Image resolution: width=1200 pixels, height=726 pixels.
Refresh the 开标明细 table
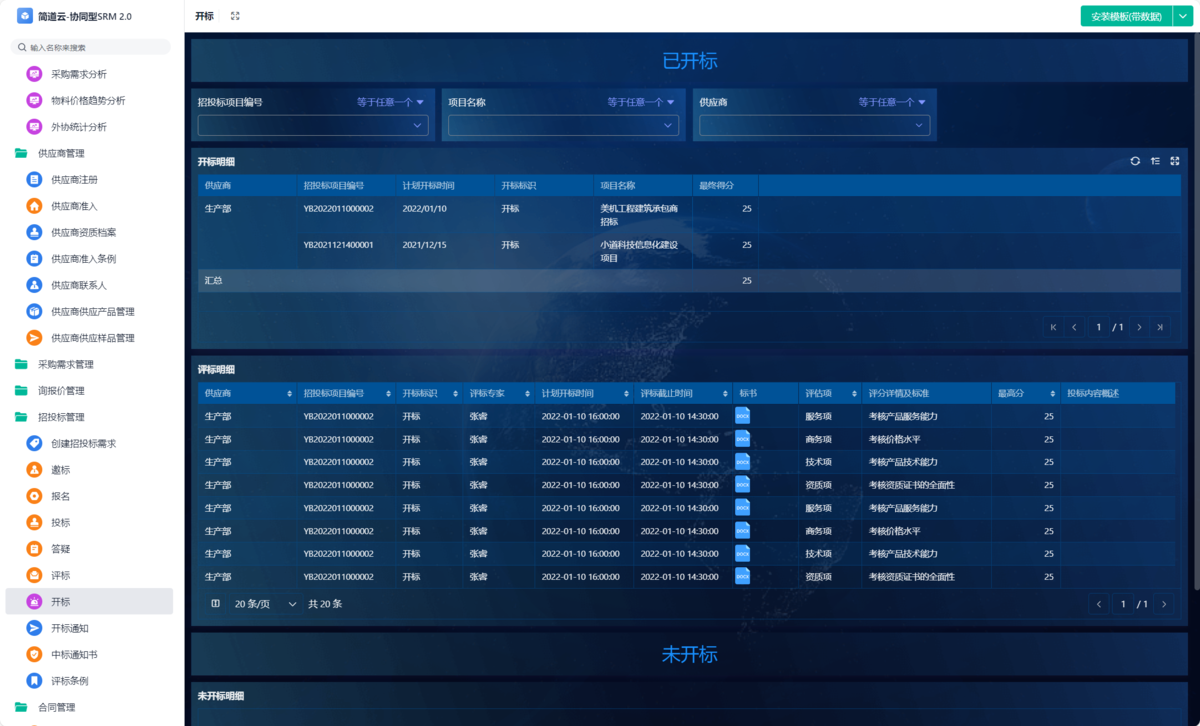click(1135, 161)
